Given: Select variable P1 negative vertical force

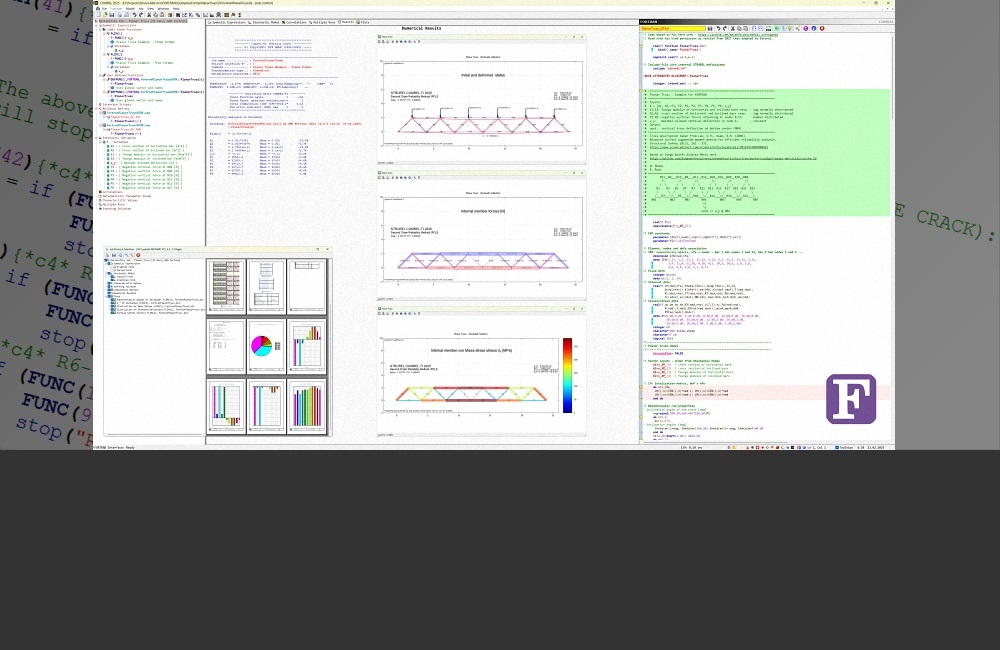Looking at the screenshot, I should click(x=144, y=167).
